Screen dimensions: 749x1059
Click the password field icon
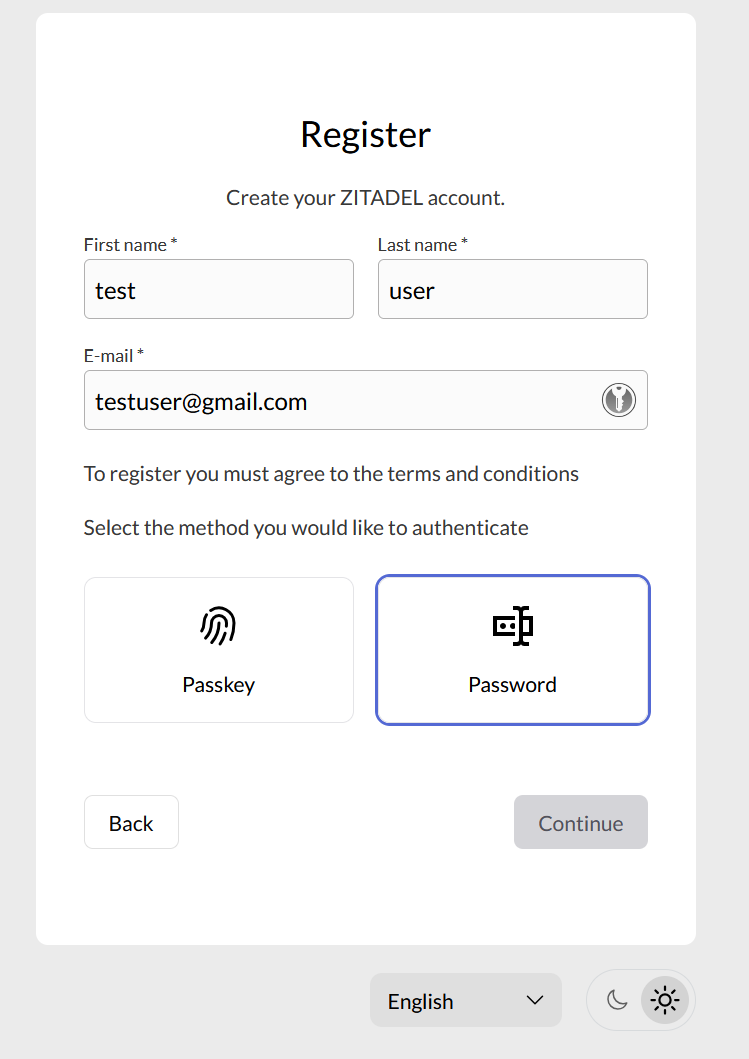tap(513, 626)
